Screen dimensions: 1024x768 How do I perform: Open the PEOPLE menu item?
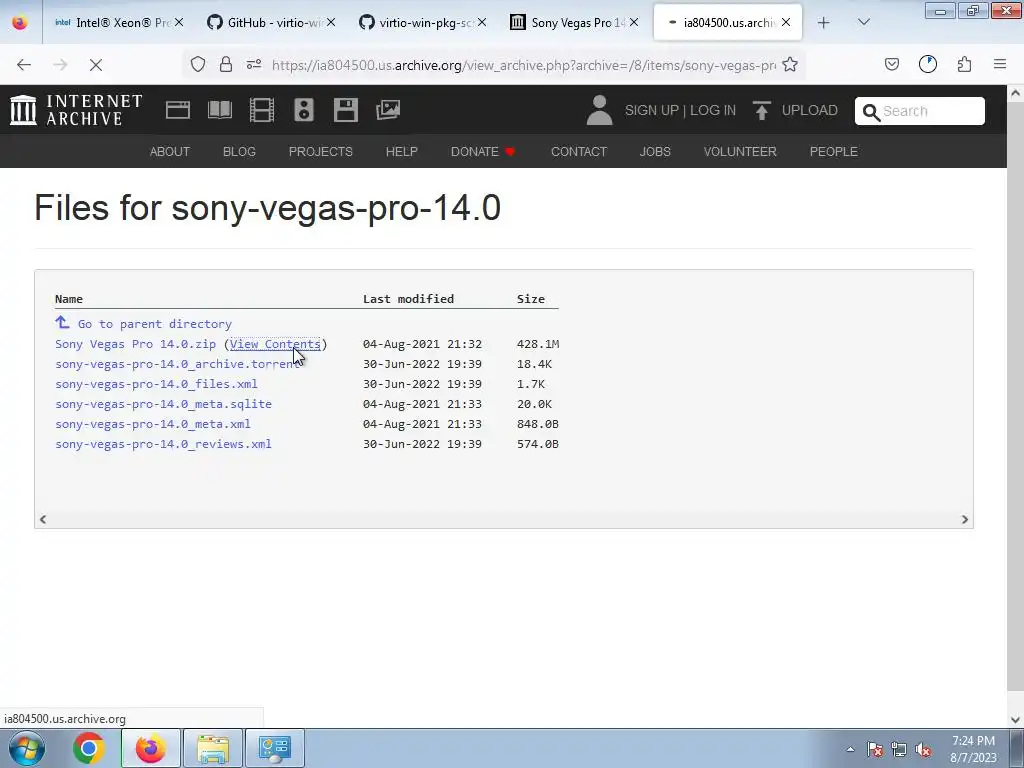pyautogui.click(x=834, y=152)
